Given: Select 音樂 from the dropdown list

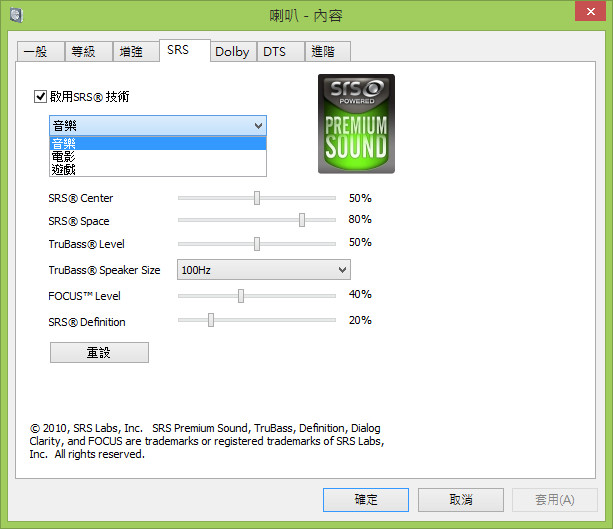Looking at the screenshot, I should (158, 143).
